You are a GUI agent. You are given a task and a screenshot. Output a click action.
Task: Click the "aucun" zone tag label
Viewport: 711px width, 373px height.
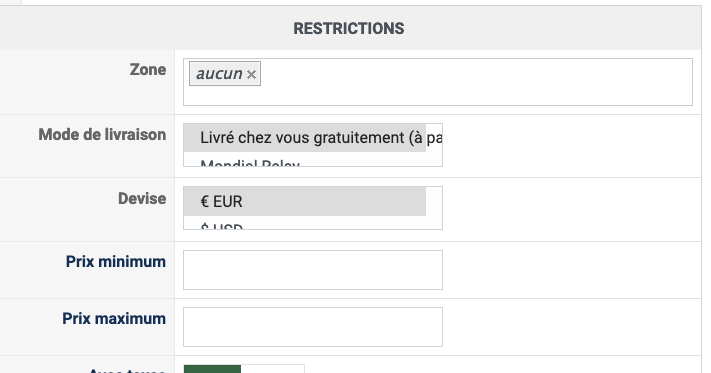pos(219,73)
